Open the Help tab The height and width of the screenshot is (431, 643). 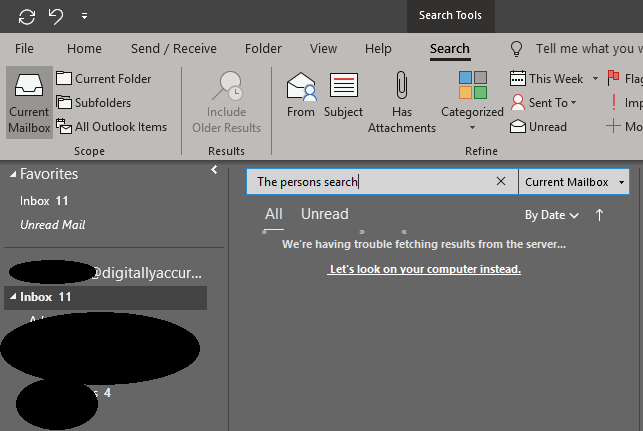378,48
